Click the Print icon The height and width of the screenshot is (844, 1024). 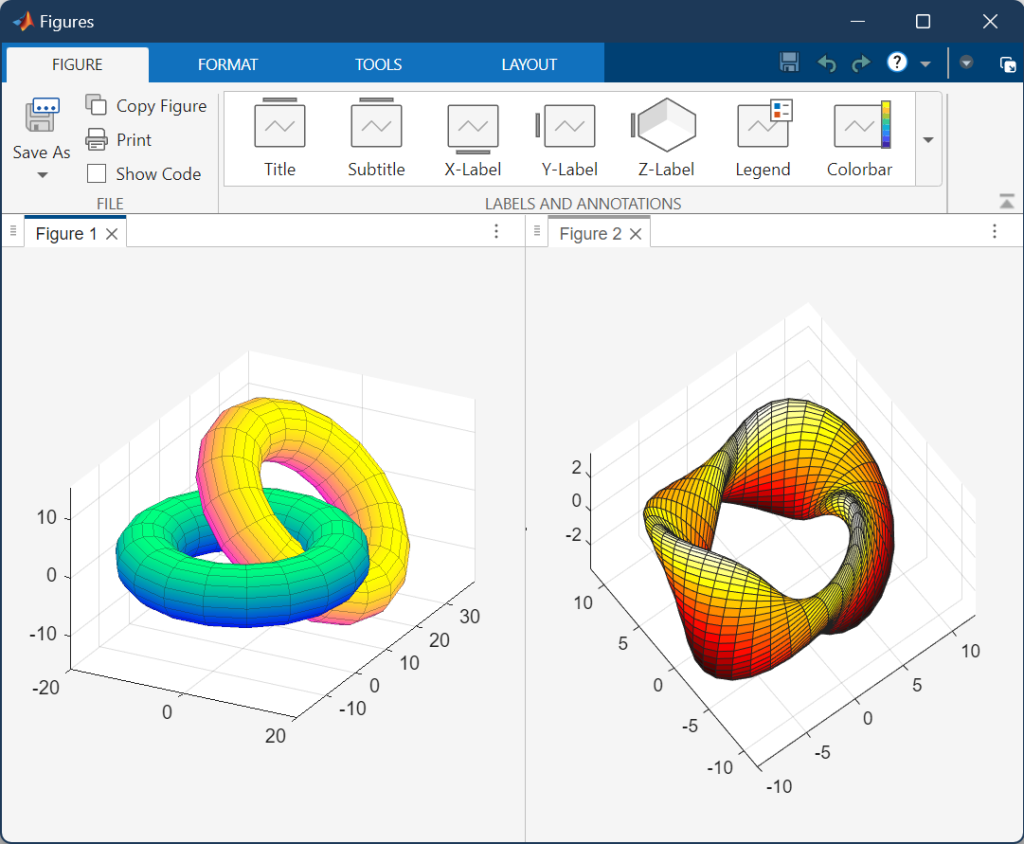[97, 140]
